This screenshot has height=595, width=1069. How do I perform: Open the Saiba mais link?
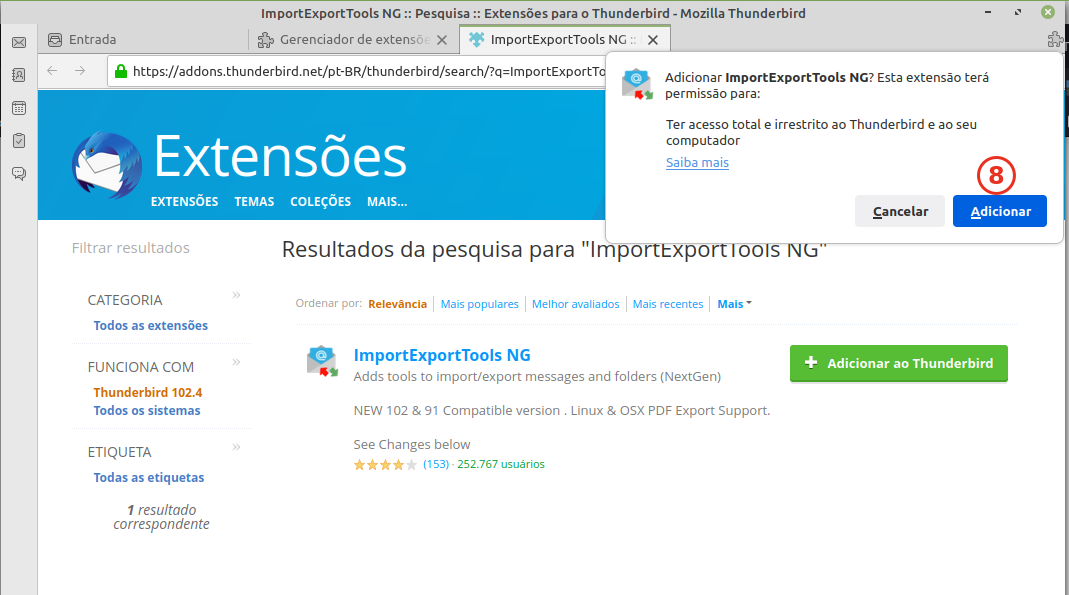[697, 162]
